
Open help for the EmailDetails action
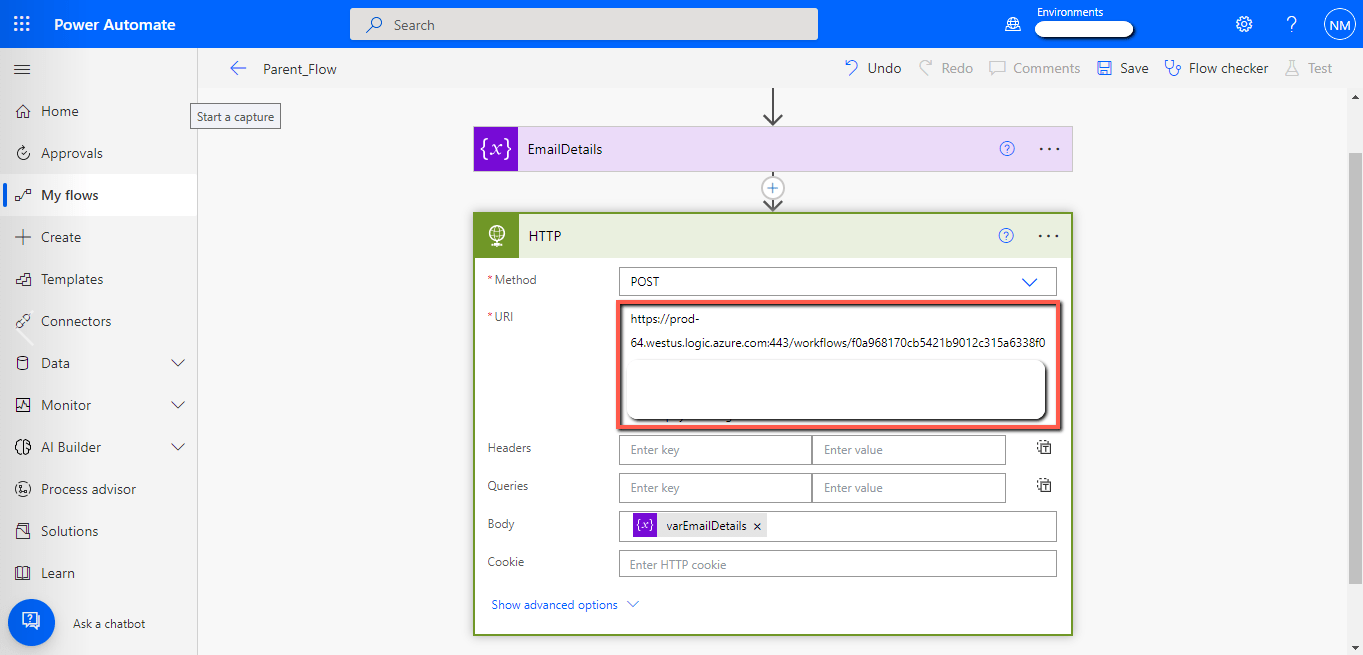(x=1007, y=149)
